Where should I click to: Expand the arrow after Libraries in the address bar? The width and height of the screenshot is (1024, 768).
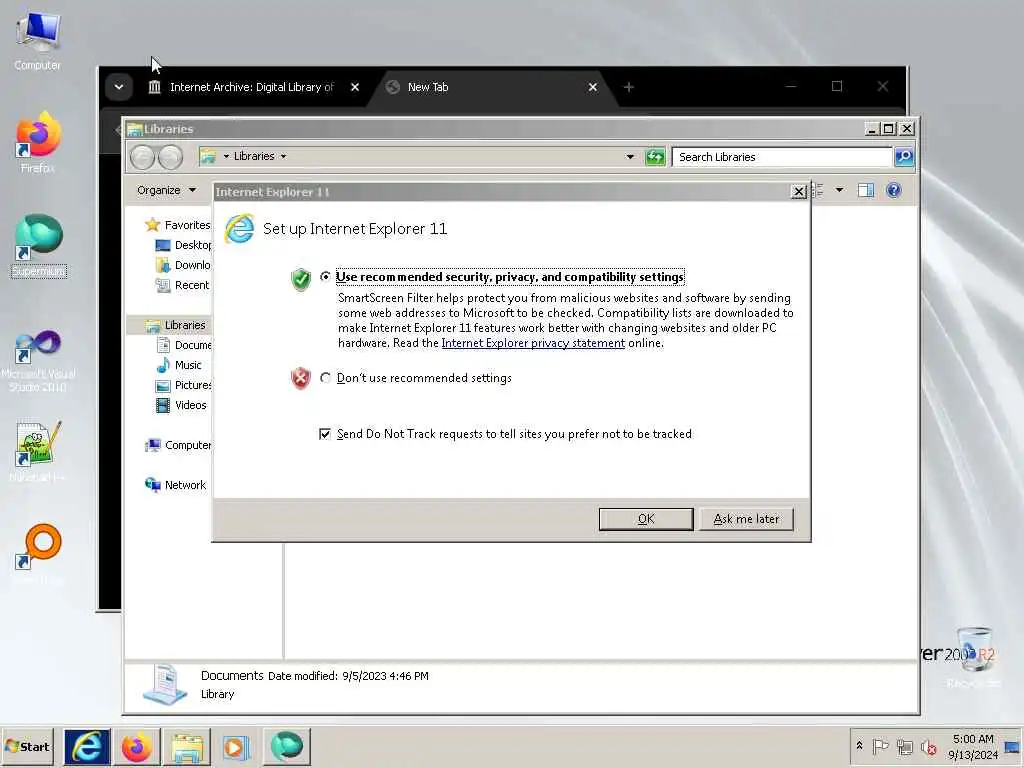point(283,157)
